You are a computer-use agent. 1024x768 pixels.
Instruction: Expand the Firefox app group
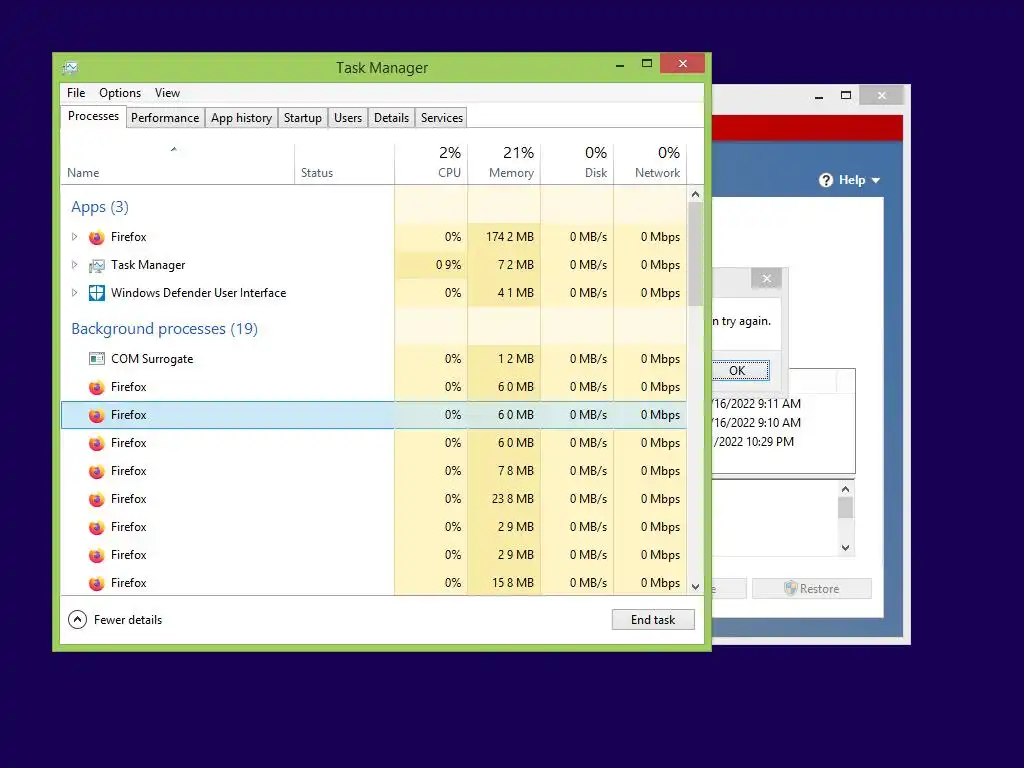(x=74, y=236)
